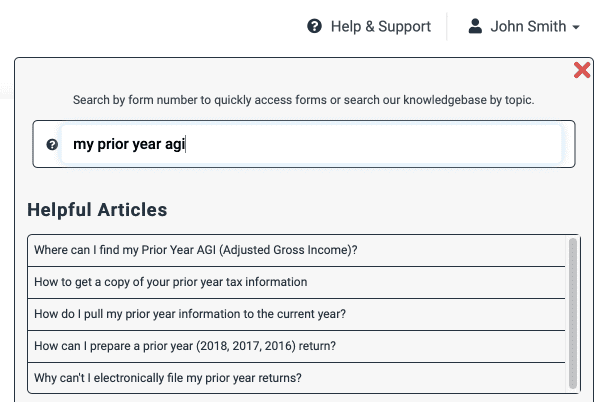Open 'How to get a copy' tax information article

point(296,282)
